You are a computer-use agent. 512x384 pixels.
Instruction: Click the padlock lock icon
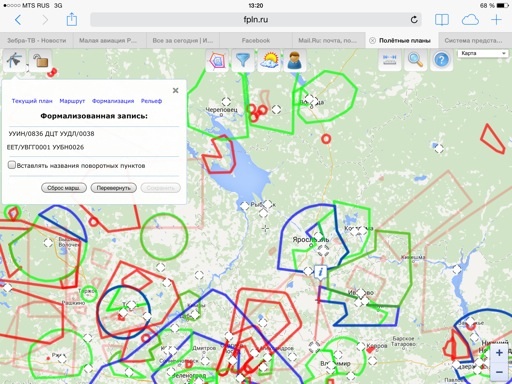click(x=41, y=60)
